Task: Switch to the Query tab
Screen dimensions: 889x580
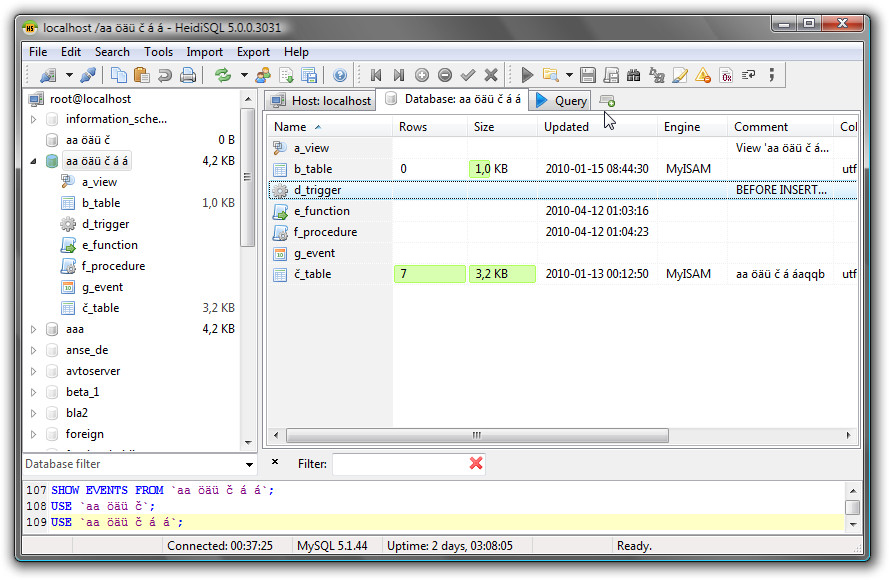Action: tap(561, 101)
